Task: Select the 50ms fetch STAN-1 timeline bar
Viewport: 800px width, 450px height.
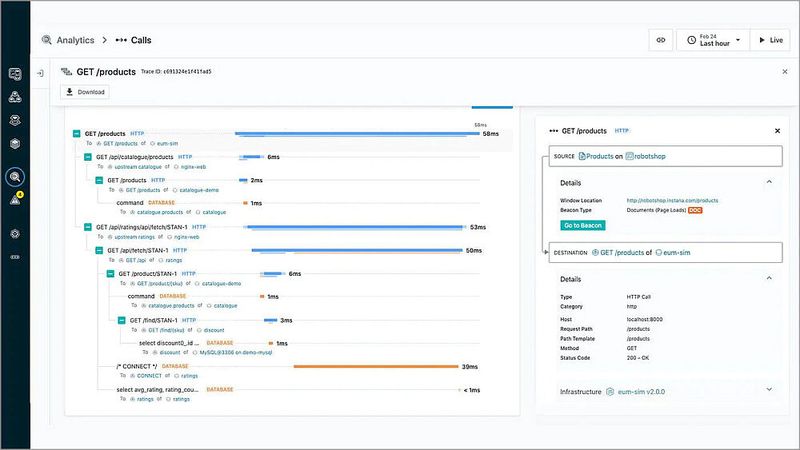Action: (x=357, y=251)
